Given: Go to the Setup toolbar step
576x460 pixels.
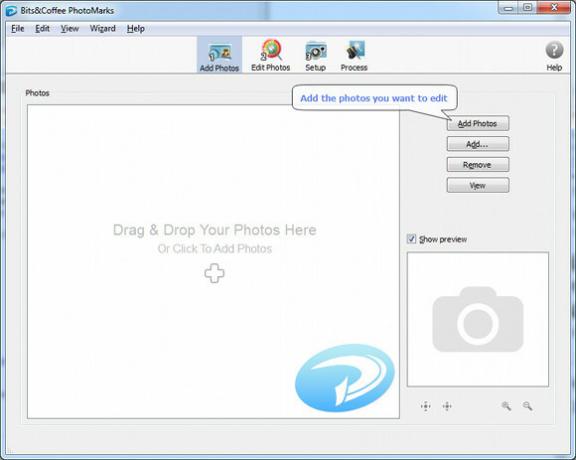Looking at the screenshot, I should (x=316, y=55).
